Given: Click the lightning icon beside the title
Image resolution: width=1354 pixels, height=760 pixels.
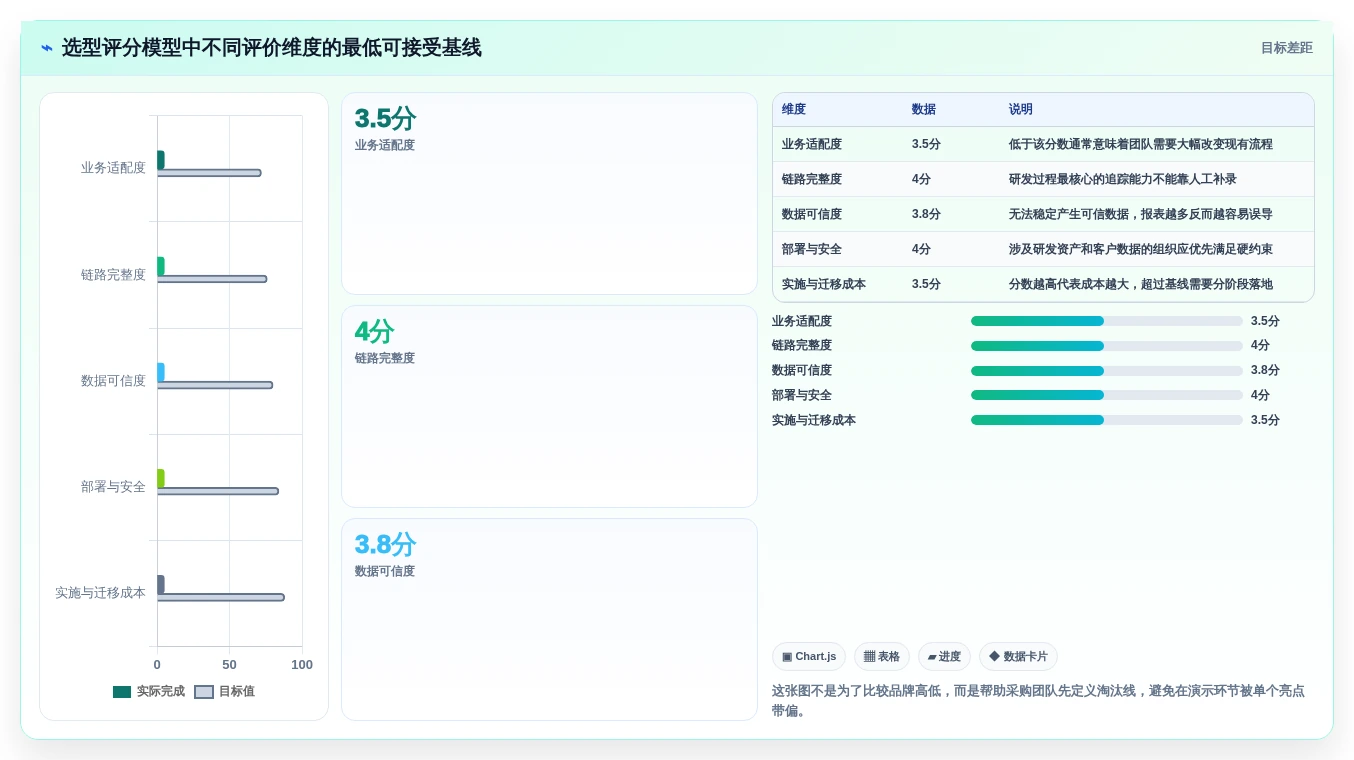Looking at the screenshot, I should (x=47, y=48).
